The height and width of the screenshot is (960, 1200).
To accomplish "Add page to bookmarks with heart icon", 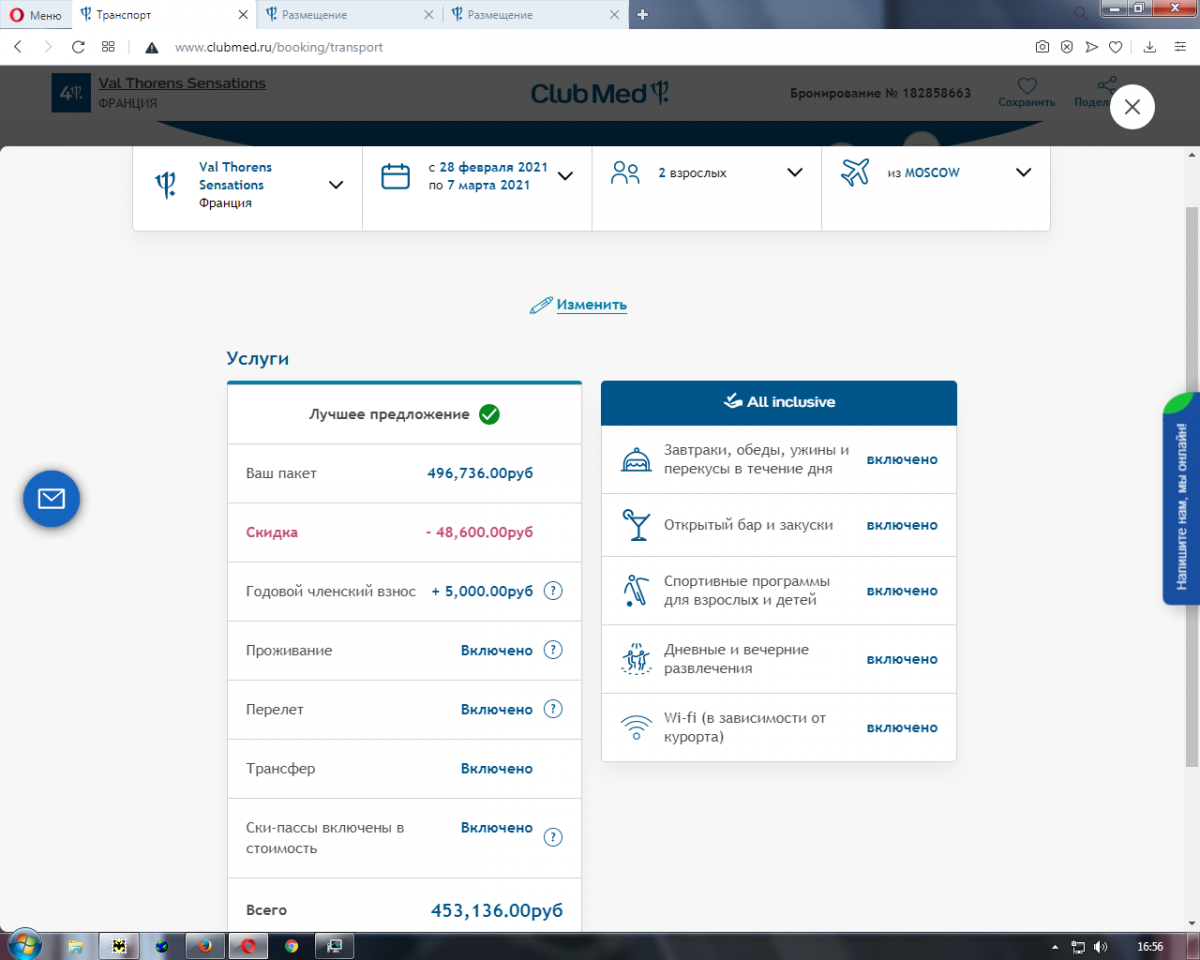I will 1116,47.
